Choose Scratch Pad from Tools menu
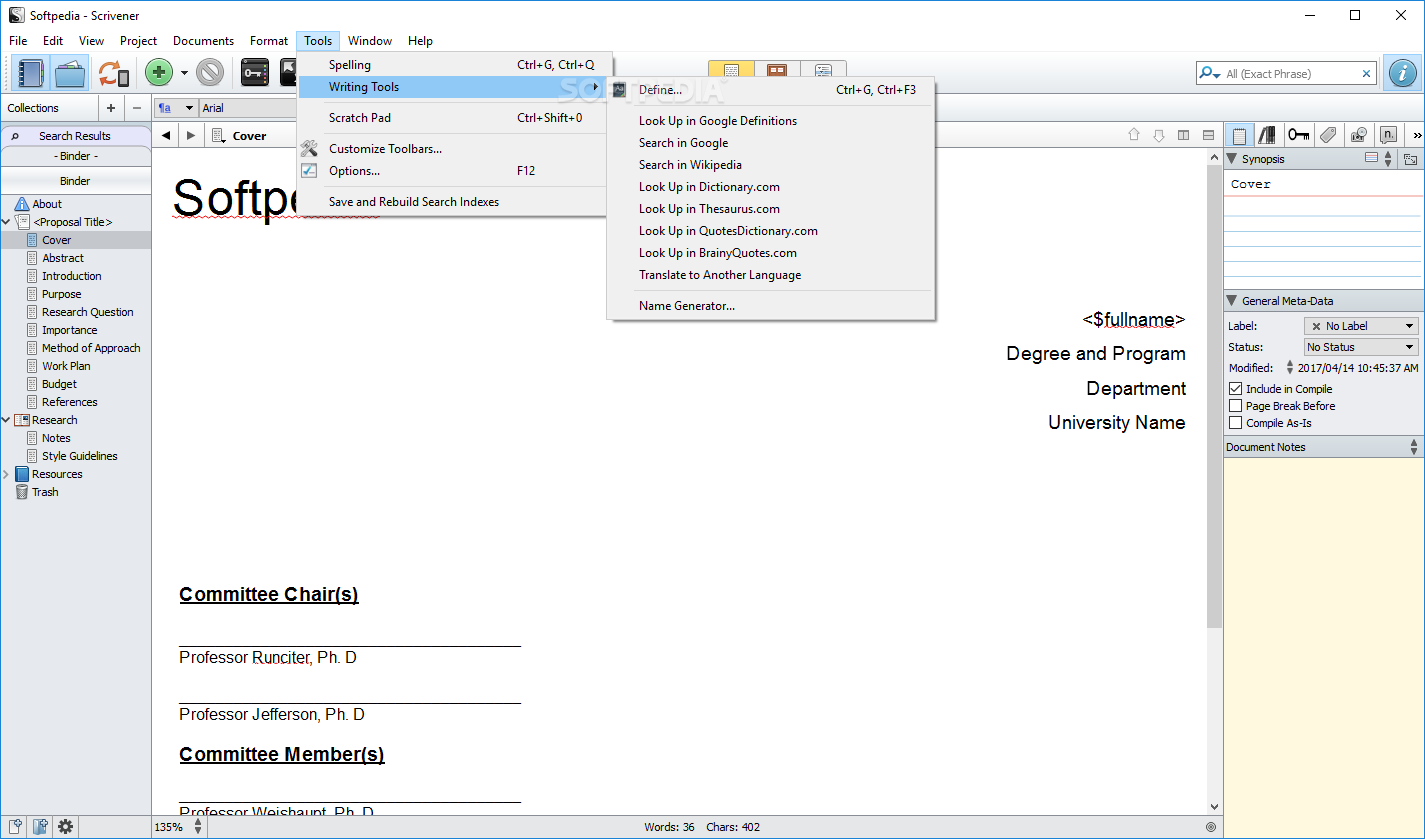1425x839 pixels. point(453,118)
